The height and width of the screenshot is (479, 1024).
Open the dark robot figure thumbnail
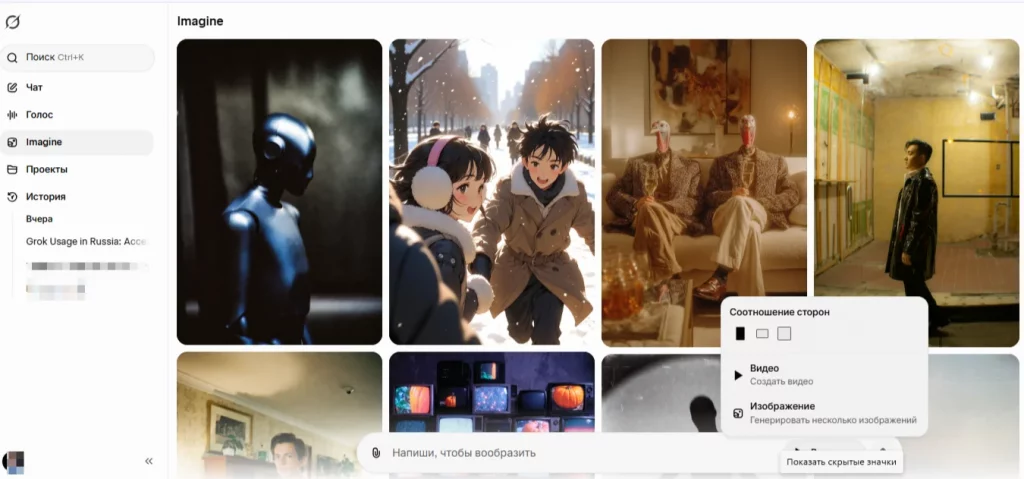(279, 192)
